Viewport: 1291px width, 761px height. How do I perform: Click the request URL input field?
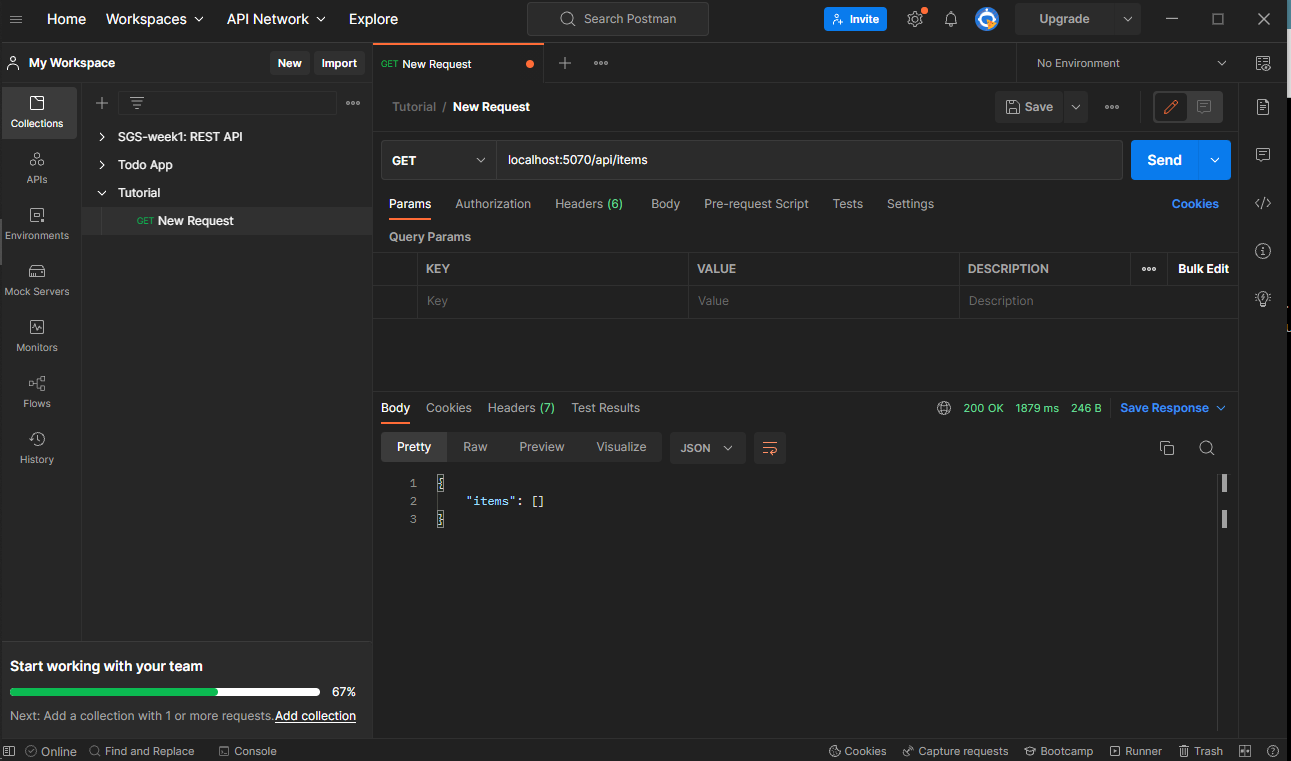pyautogui.click(x=808, y=160)
